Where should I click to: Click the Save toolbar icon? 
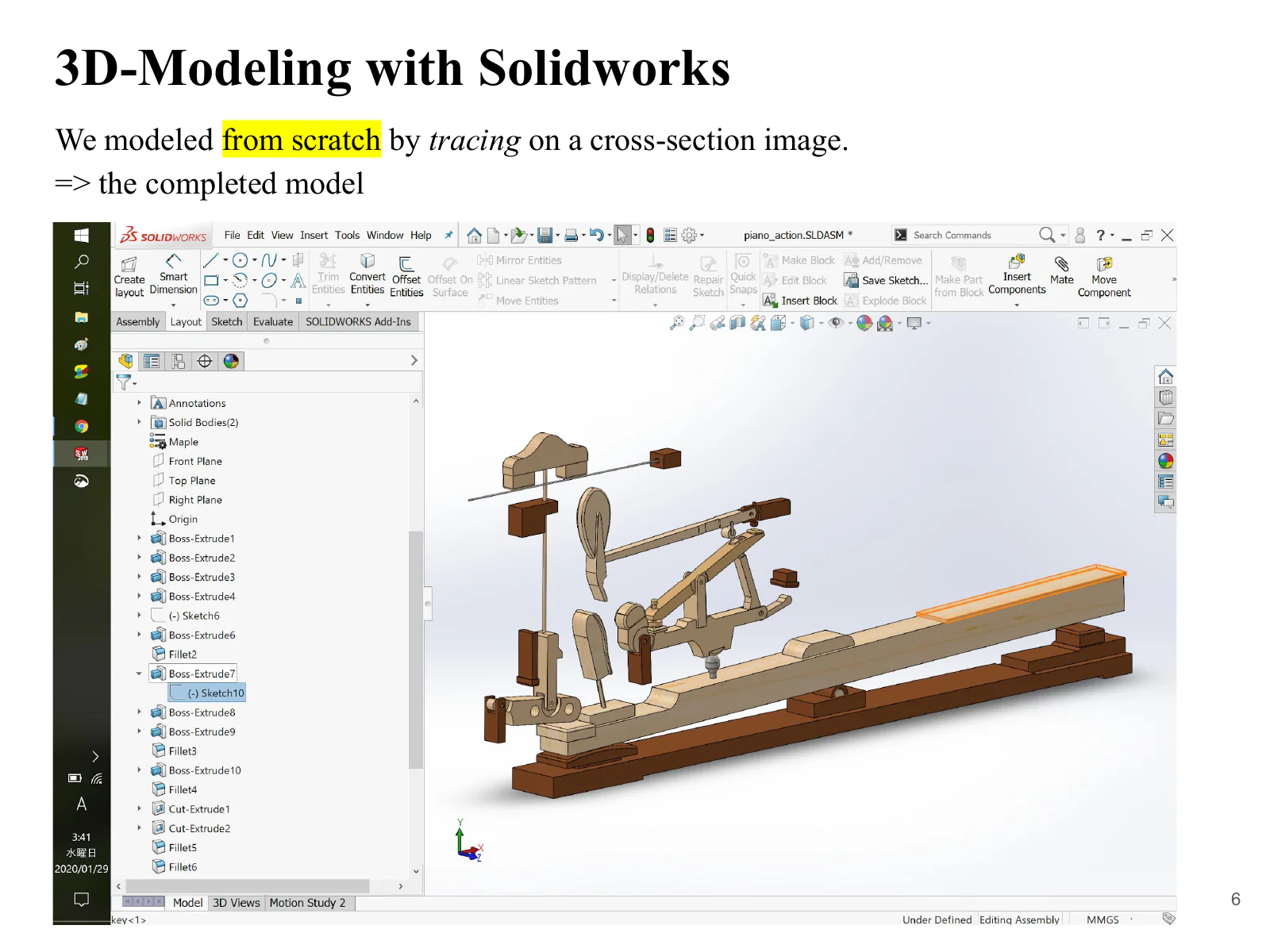point(545,235)
